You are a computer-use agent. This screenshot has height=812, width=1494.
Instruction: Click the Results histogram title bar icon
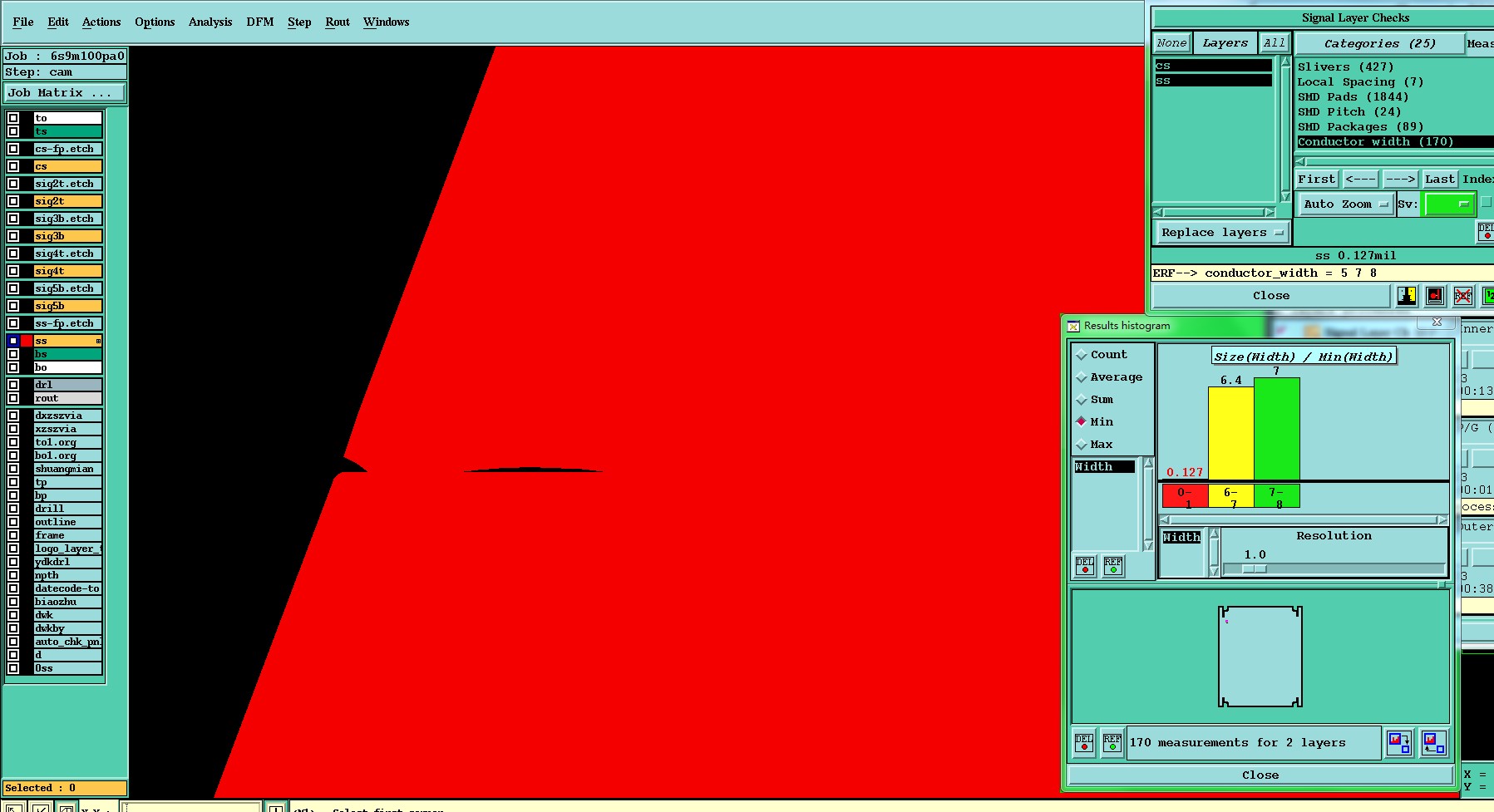(1073, 326)
